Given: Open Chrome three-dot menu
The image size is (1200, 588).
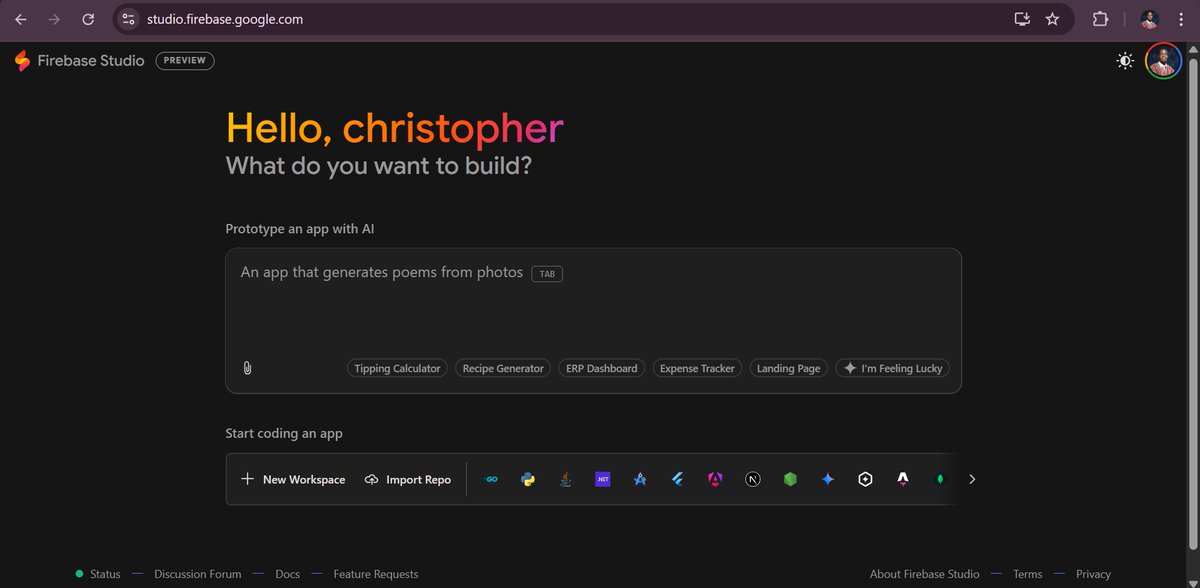Looking at the screenshot, I should [1181, 19].
